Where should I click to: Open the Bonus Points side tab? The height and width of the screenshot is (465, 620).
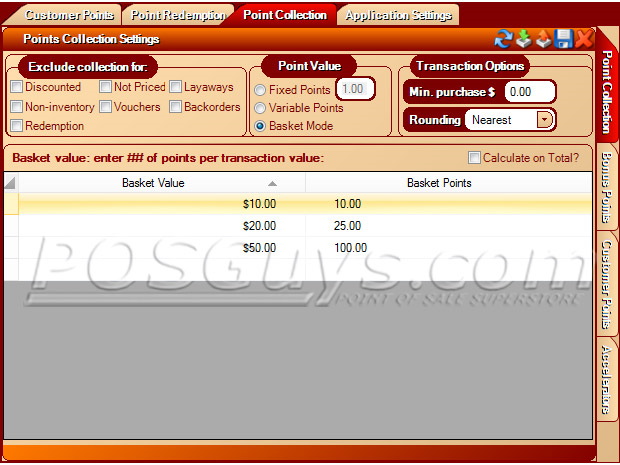606,187
